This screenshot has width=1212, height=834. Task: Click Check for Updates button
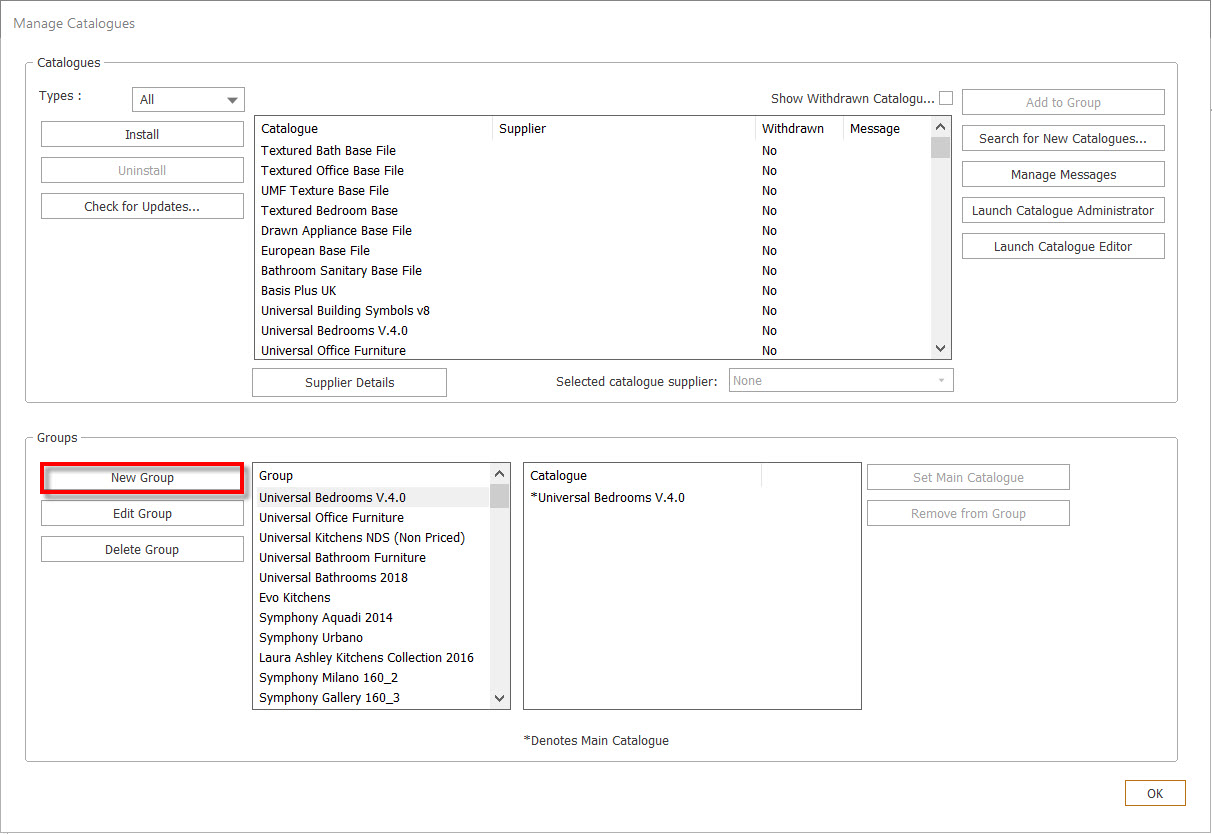pyautogui.click(x=142, y=207)
